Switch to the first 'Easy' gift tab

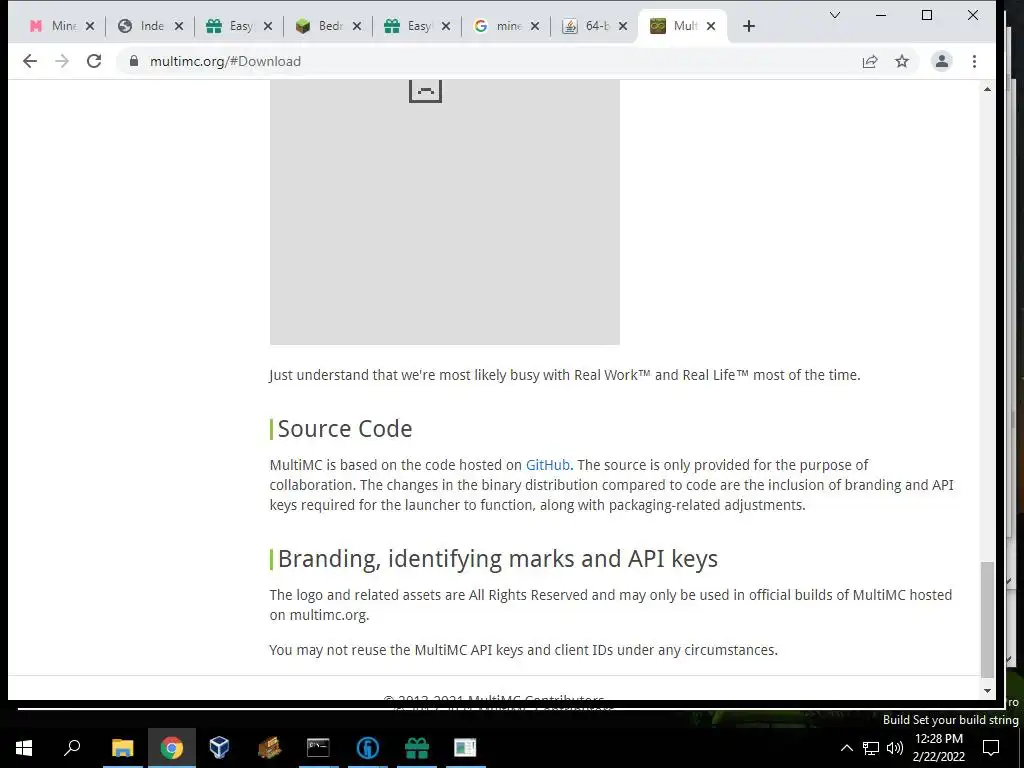[232, 26]
